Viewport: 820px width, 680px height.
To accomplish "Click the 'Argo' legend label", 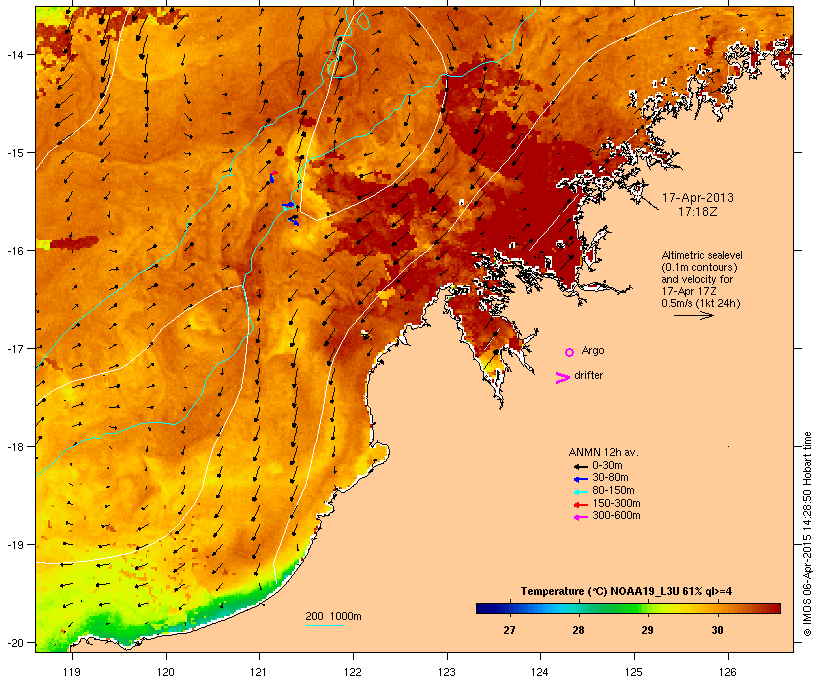I will 593,350.
